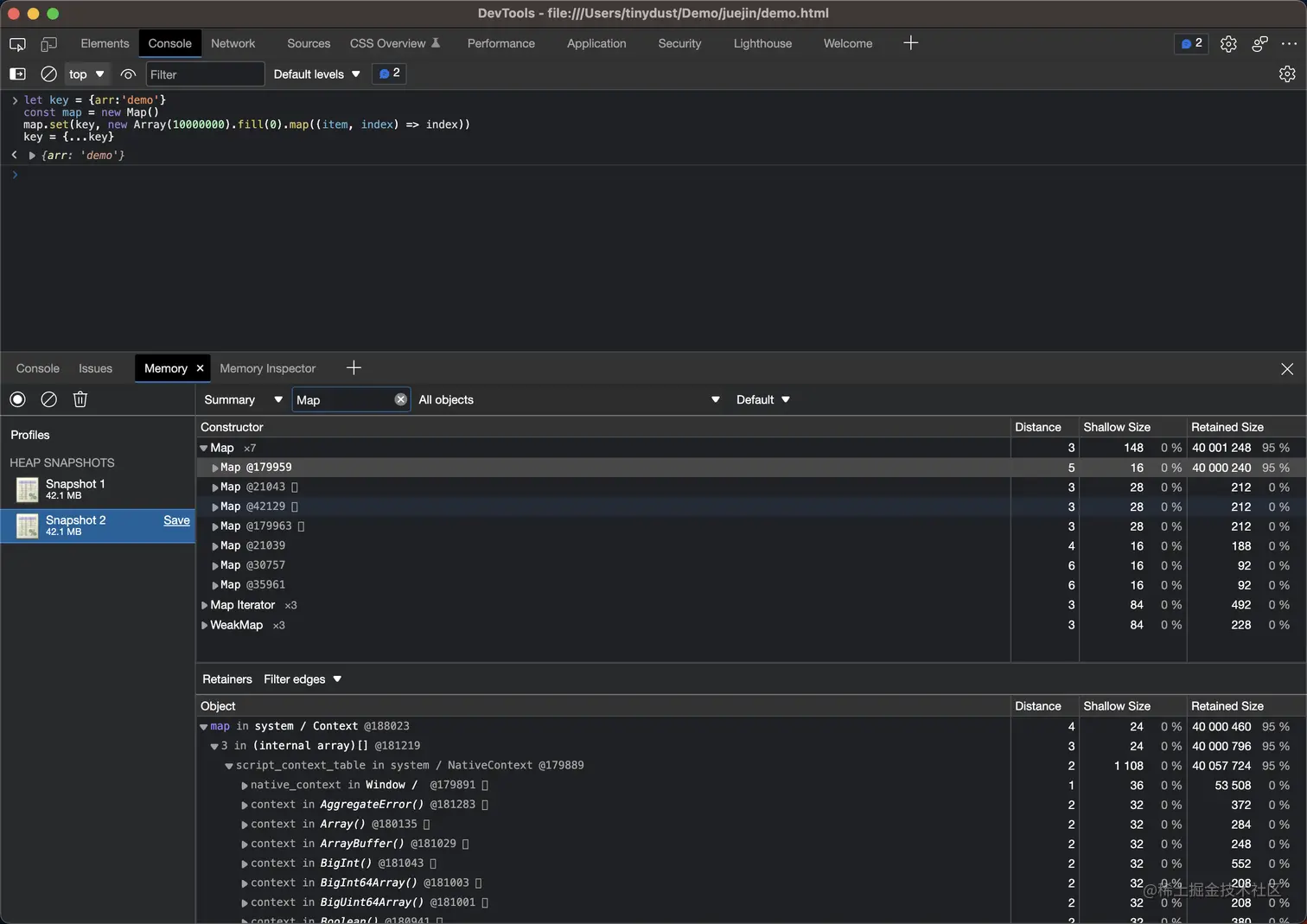The image size is (1307, 924).
Task: Expand the WeakMap constructor group
Action: tap(205, 625)
